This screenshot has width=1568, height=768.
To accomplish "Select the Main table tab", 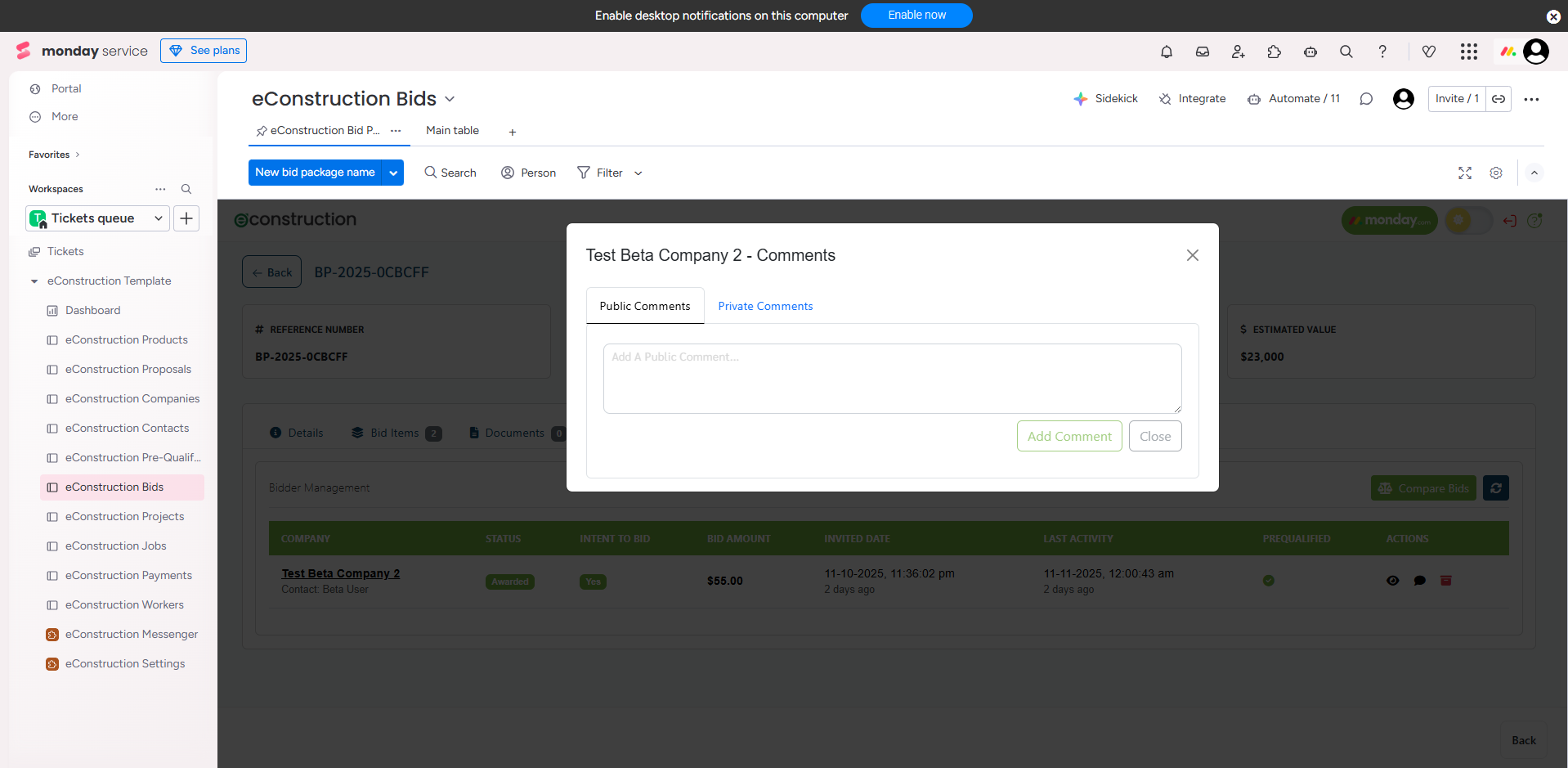I will (452, 131).
